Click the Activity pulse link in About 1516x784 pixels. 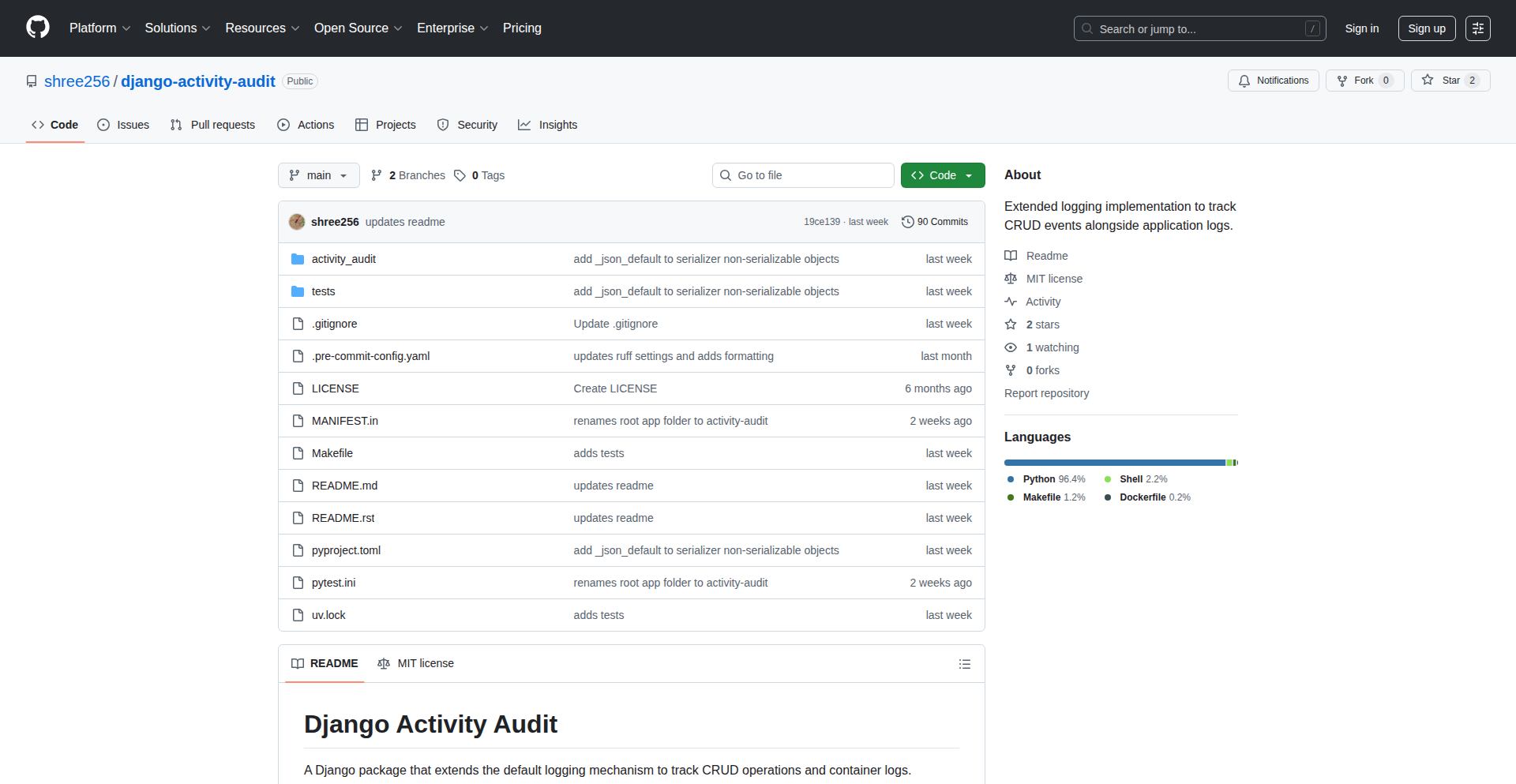1042,302
